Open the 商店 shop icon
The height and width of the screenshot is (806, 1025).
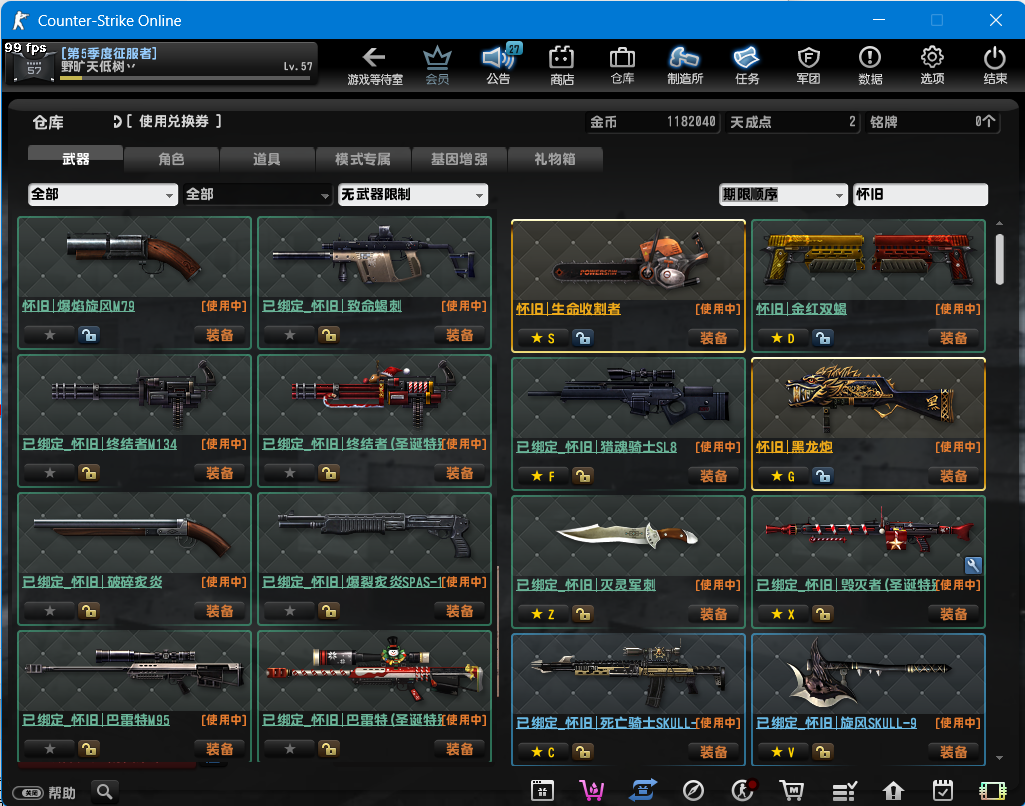[562, 65]
